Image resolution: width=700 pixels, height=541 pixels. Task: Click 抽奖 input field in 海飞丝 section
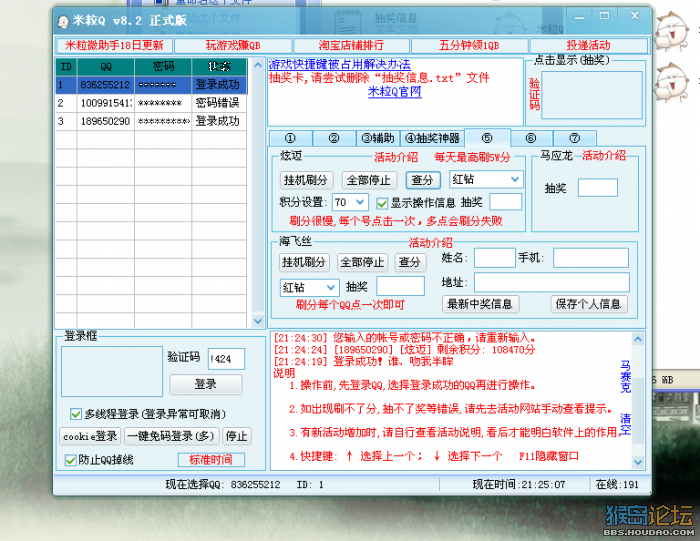pyautogui.click(x=400, y=286)
